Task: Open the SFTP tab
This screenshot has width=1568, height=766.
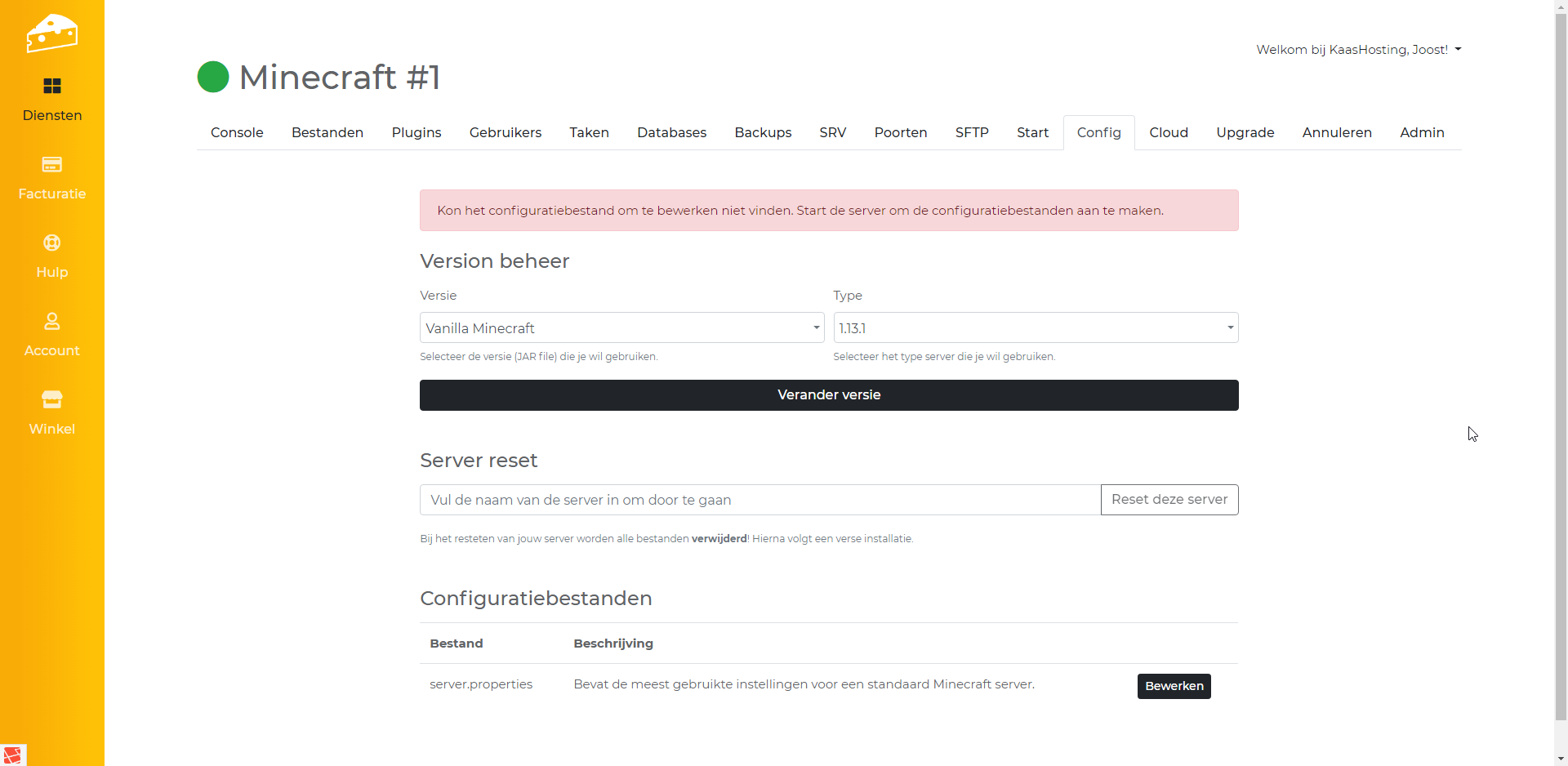Action: point(972,133)
